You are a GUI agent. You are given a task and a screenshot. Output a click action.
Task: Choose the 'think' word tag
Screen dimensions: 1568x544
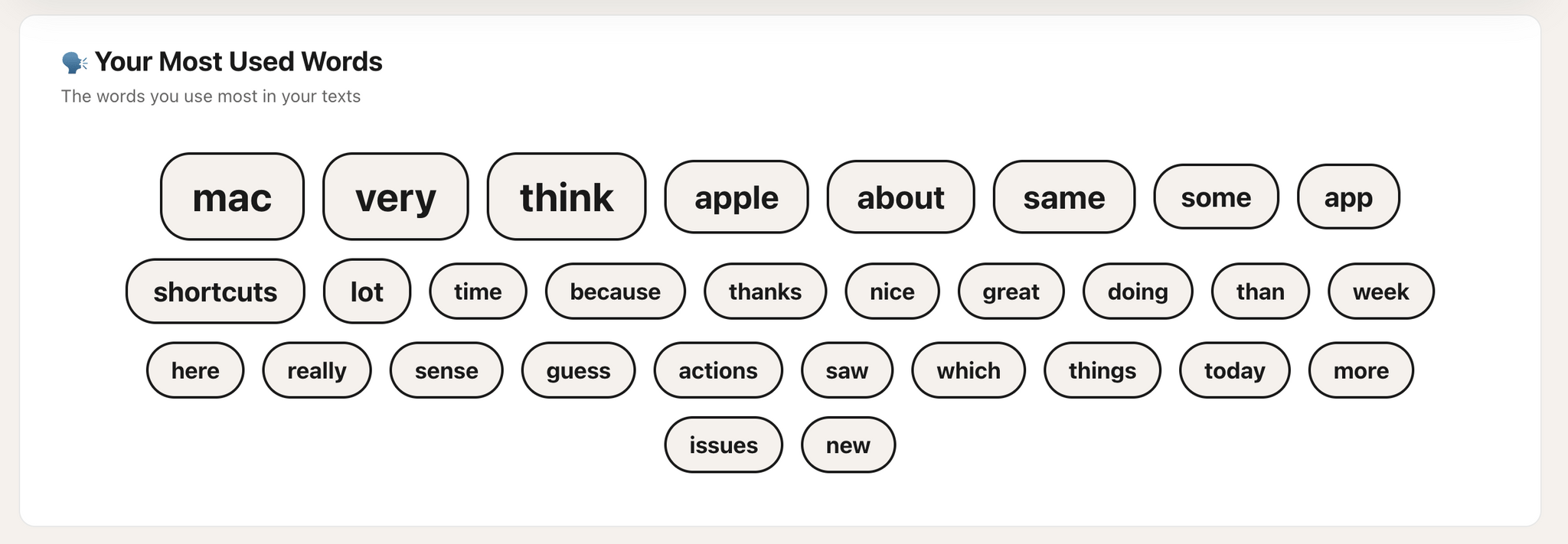[x=567, y=197]
